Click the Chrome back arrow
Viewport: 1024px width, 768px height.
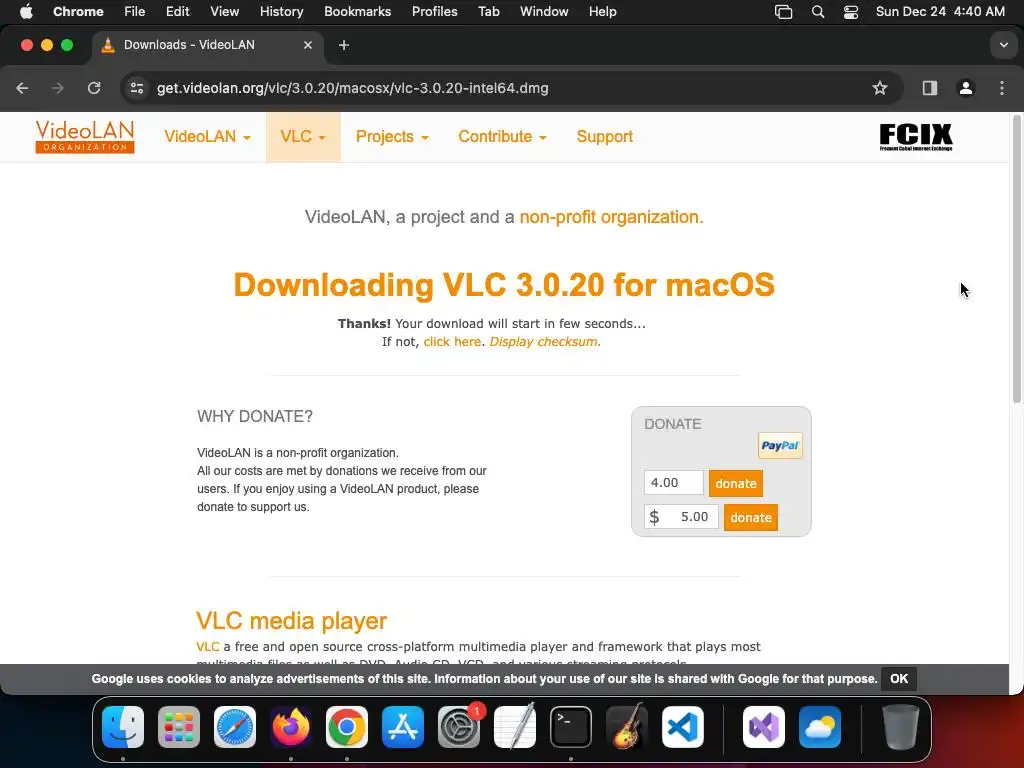pos(22,88)
